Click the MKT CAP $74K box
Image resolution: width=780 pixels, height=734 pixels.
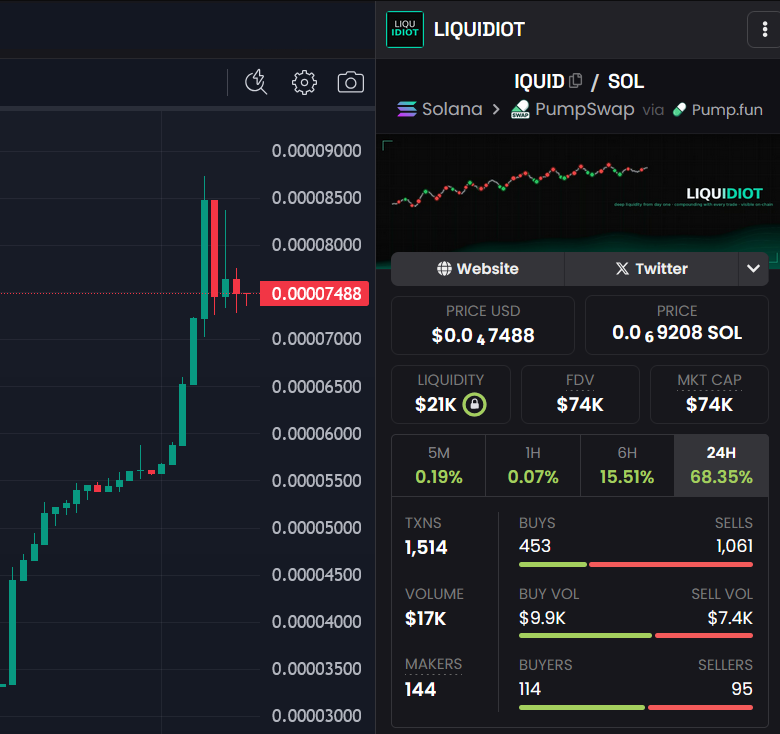tap(709, 394)
